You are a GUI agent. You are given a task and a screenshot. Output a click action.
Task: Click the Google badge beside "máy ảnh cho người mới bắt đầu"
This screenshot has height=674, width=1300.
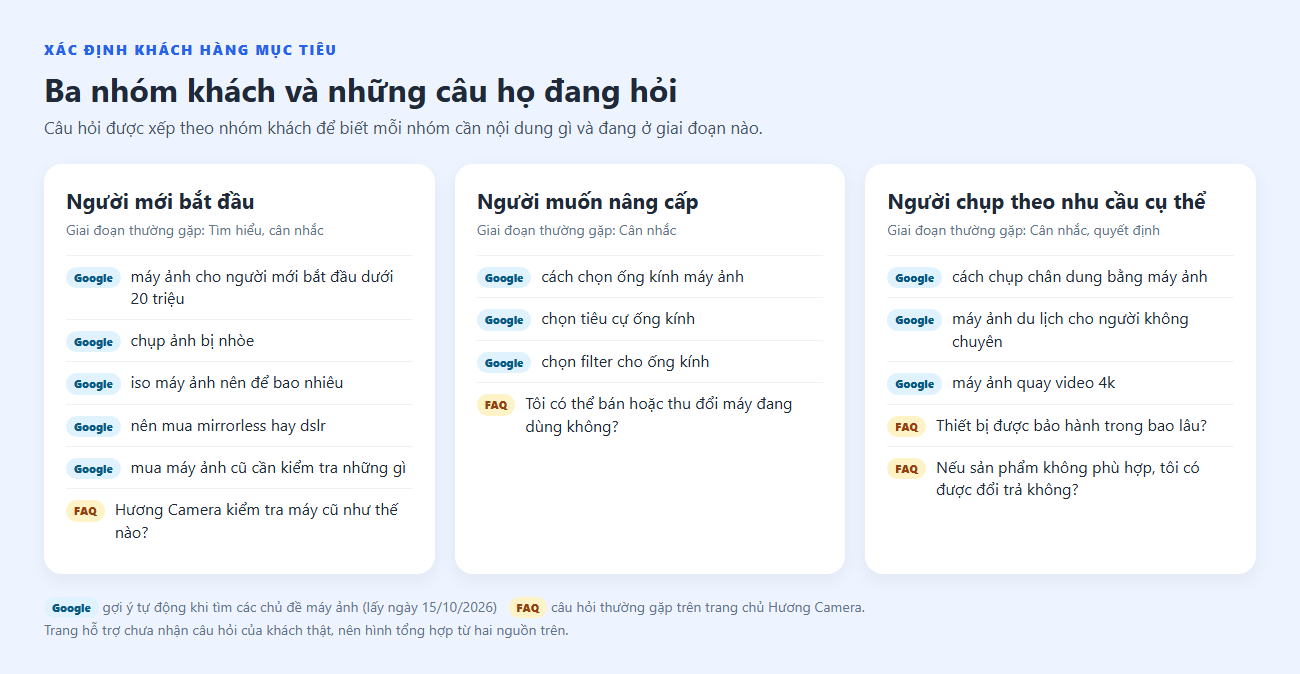pos(93,278)
